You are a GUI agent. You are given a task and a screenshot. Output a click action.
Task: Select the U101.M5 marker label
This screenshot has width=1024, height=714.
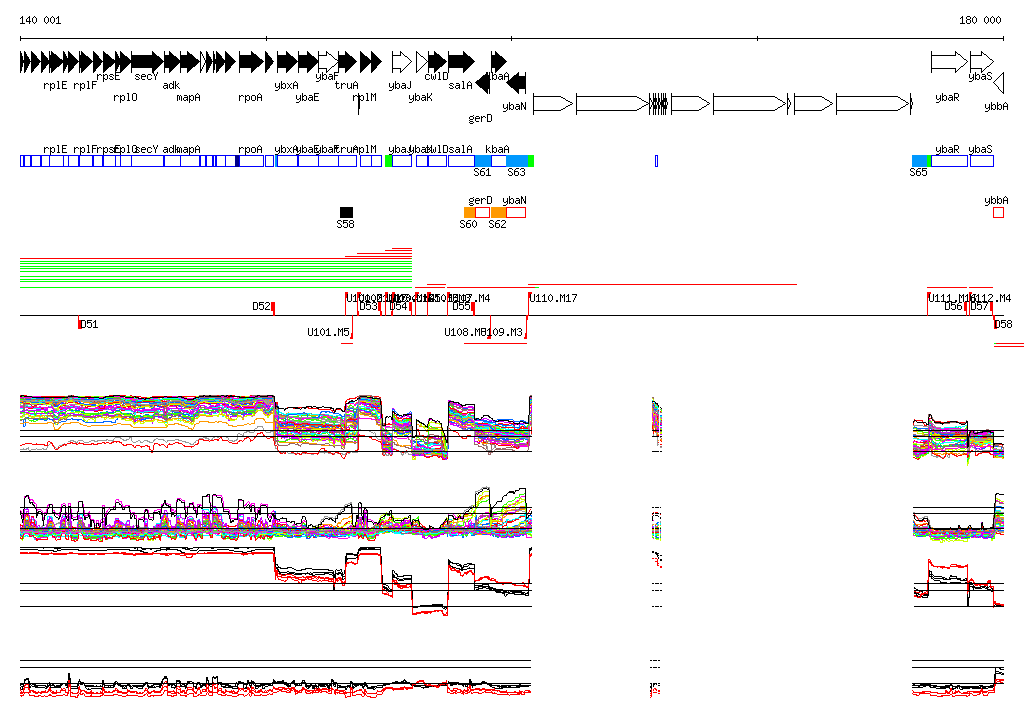pos(328,333)
